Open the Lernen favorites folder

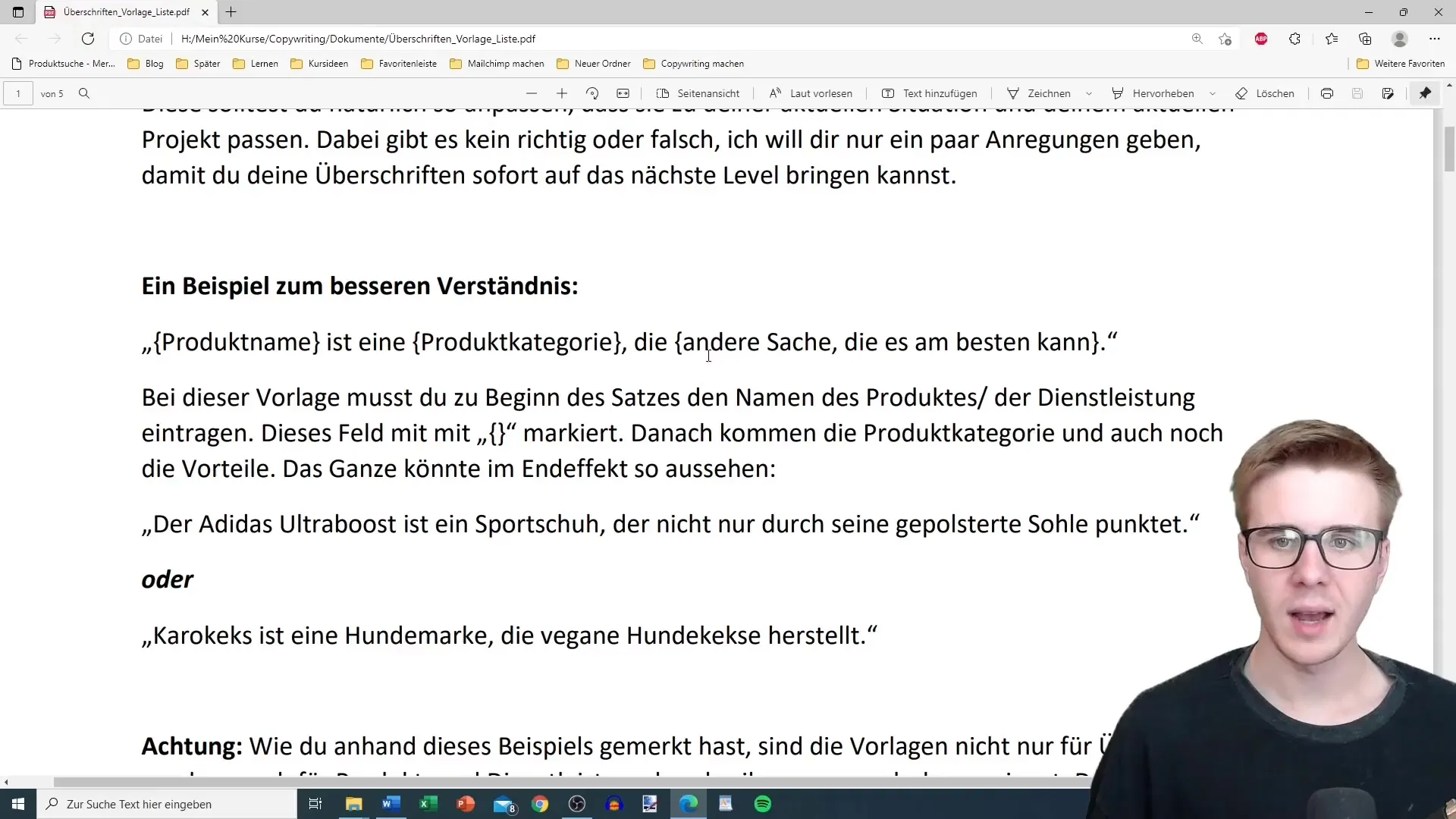[256, 64]
